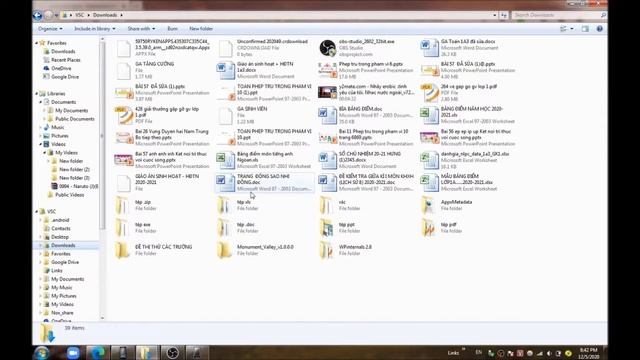Select Public Documents in navigation pane

tap(75, 119)
